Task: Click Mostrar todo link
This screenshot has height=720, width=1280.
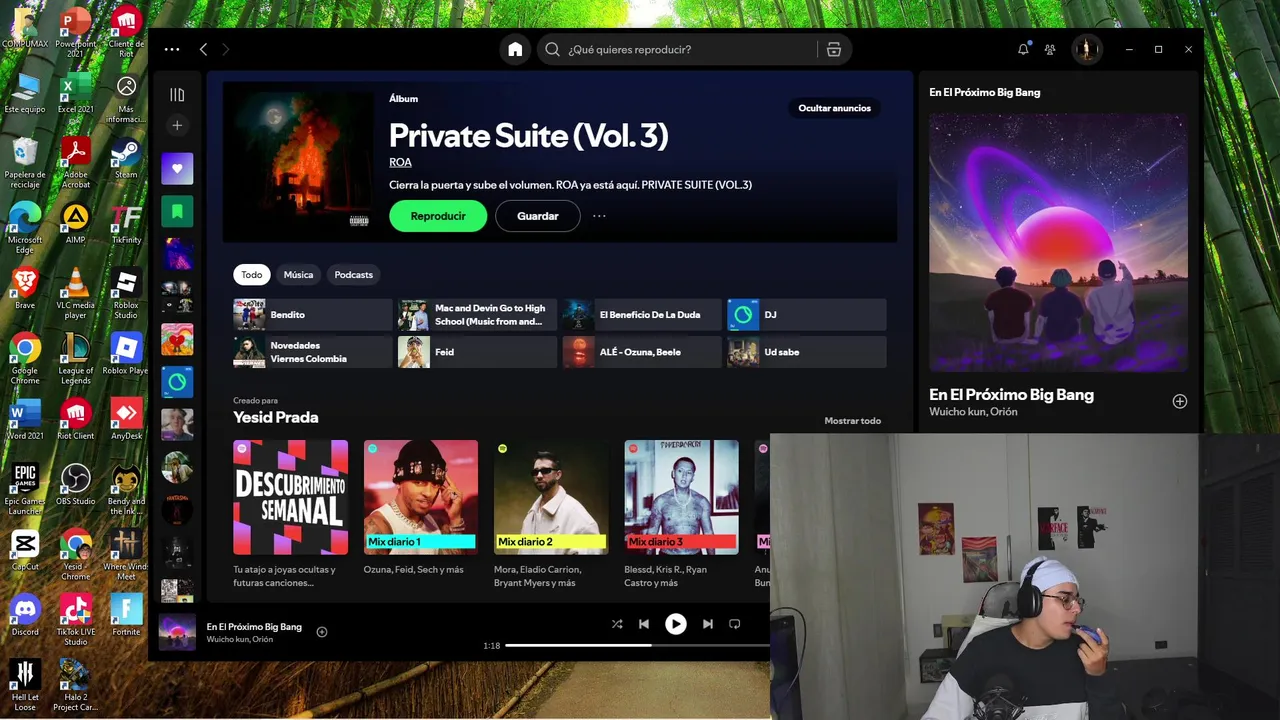Action: (852, 421)
